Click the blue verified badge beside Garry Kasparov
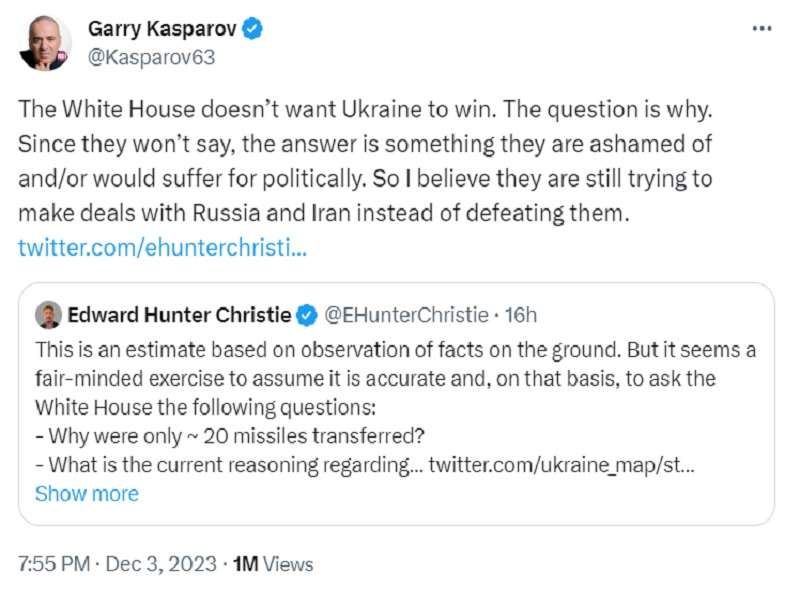This screenshot has width=800, height=600. tap(254, 30)
